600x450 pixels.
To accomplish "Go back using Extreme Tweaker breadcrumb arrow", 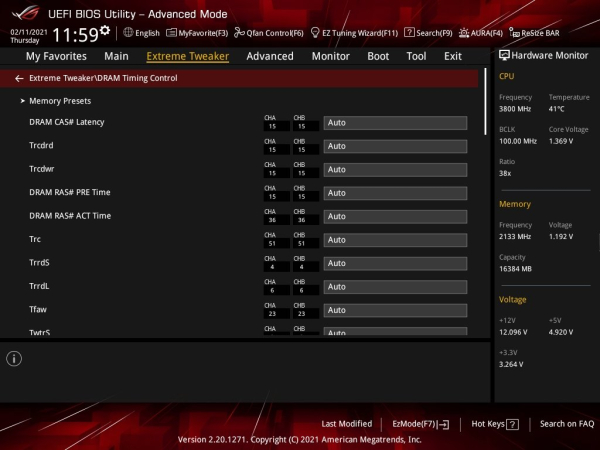I will coord(20,78).
